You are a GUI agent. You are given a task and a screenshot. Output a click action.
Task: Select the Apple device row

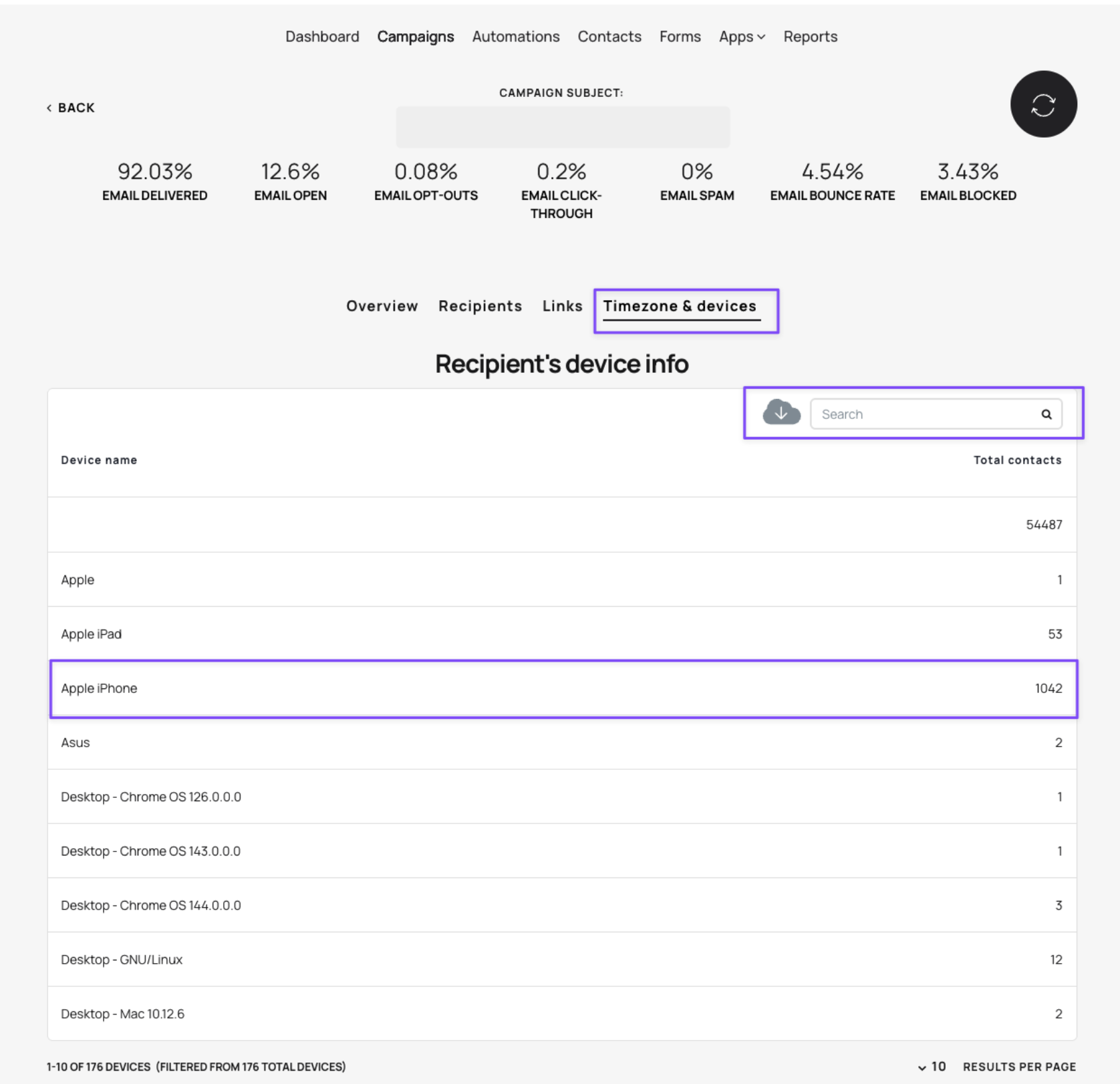[562, 579]
